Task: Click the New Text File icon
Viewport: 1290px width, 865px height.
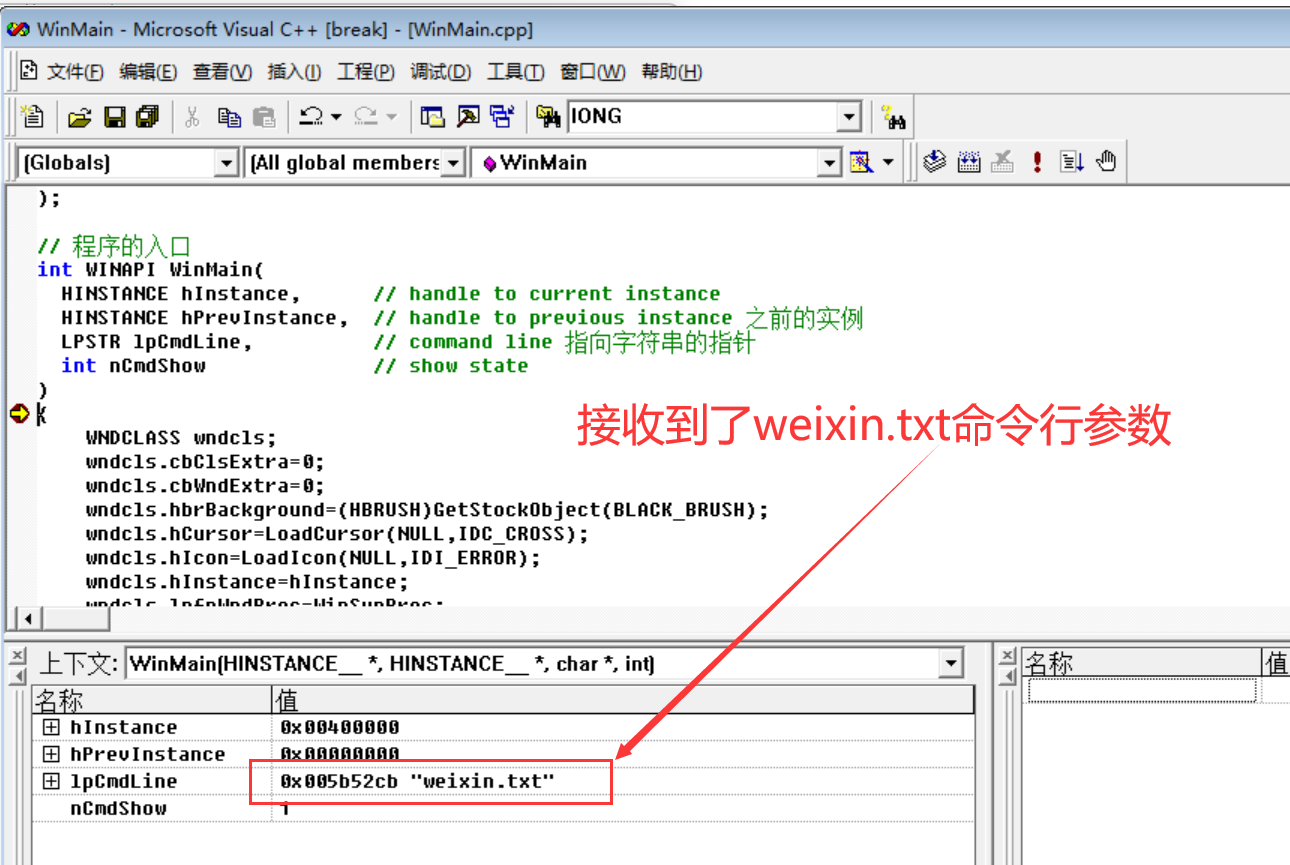Action: click(x=33, y=117)
